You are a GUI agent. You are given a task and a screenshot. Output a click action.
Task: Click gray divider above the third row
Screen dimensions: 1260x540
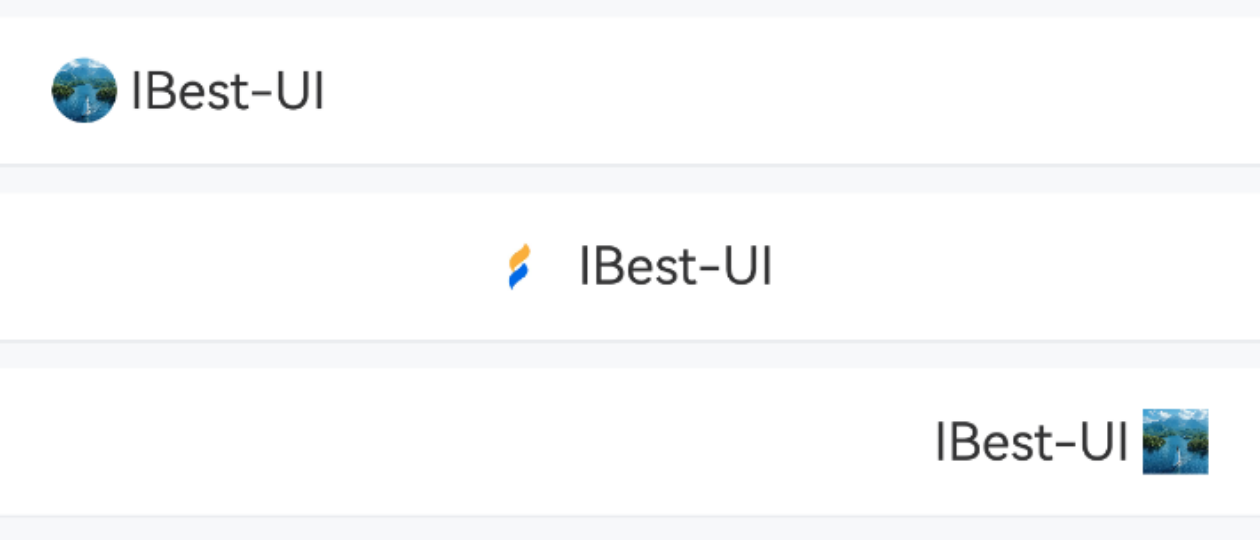click(630, 354)
